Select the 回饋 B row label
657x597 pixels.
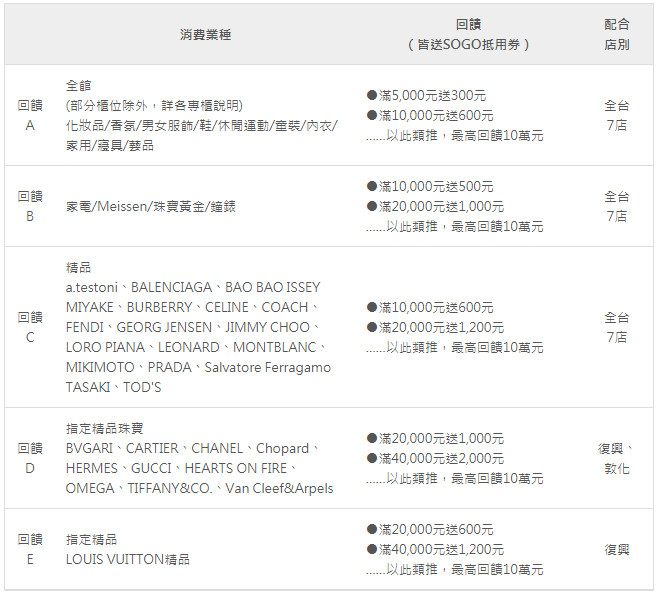coord(30,206)
